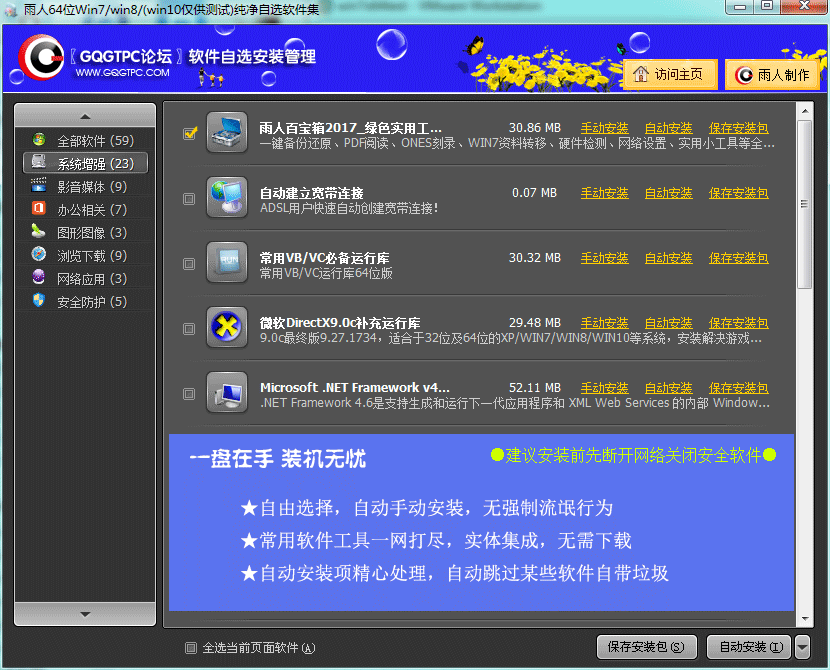Click the 网络应用 purple globe icon
The width and height of the screenshot is (830, 670).
coord(39,276)
